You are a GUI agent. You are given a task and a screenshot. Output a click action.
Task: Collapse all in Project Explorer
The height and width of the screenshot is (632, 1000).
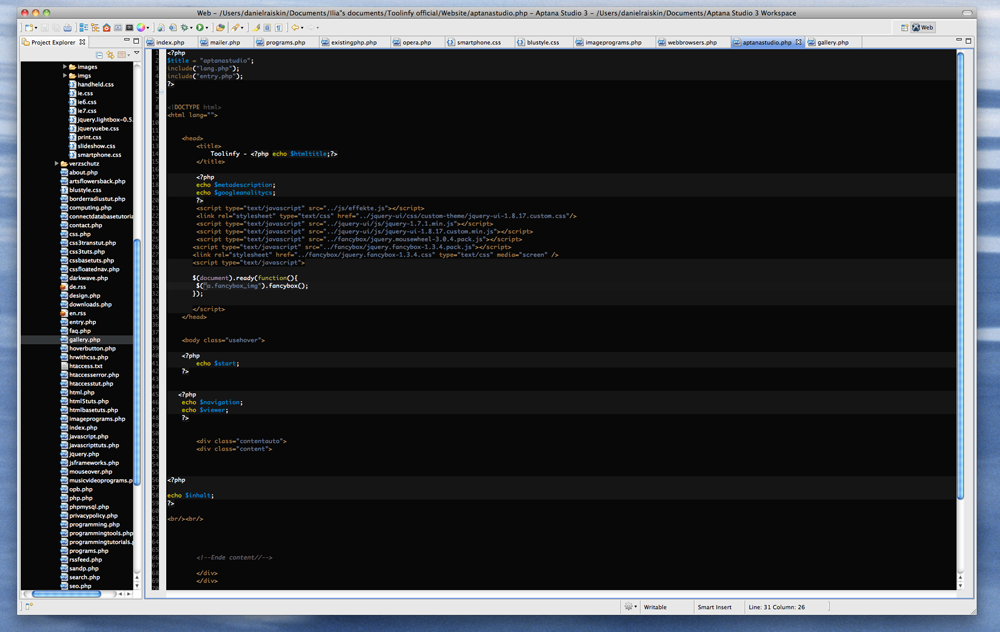tap(99, 55)
